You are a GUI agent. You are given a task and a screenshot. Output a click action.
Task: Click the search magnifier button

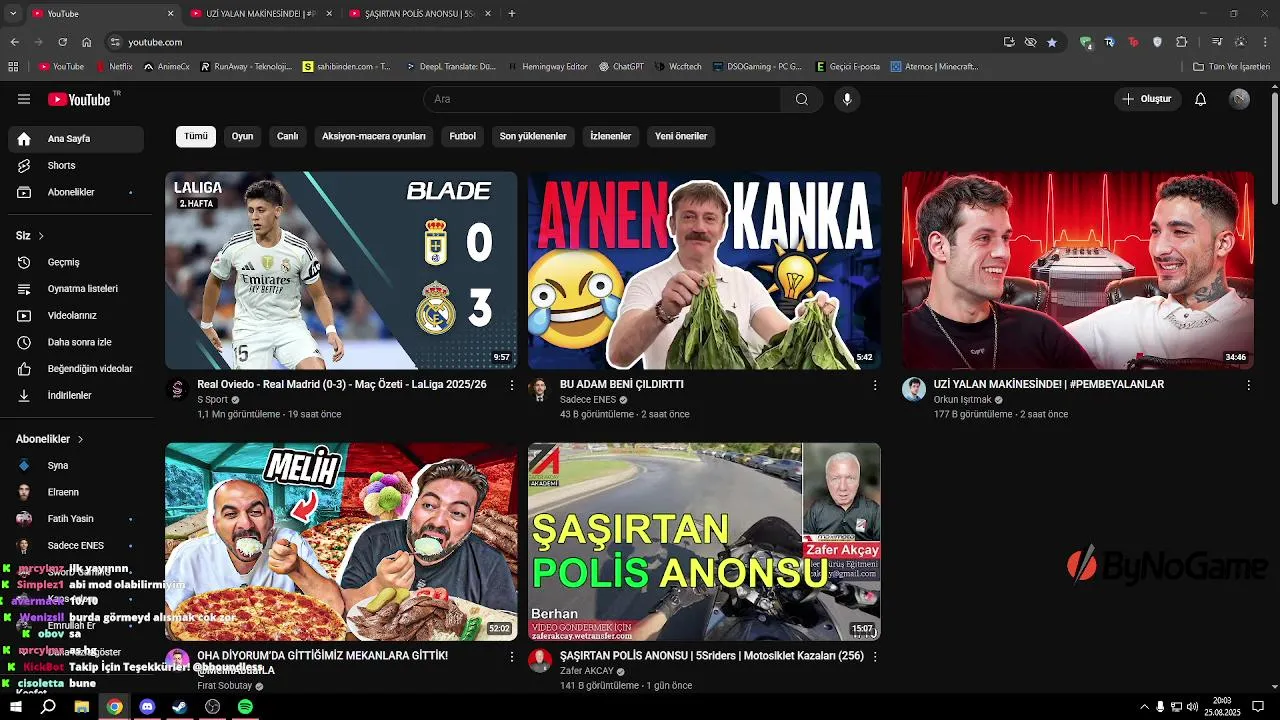(801, 99)
